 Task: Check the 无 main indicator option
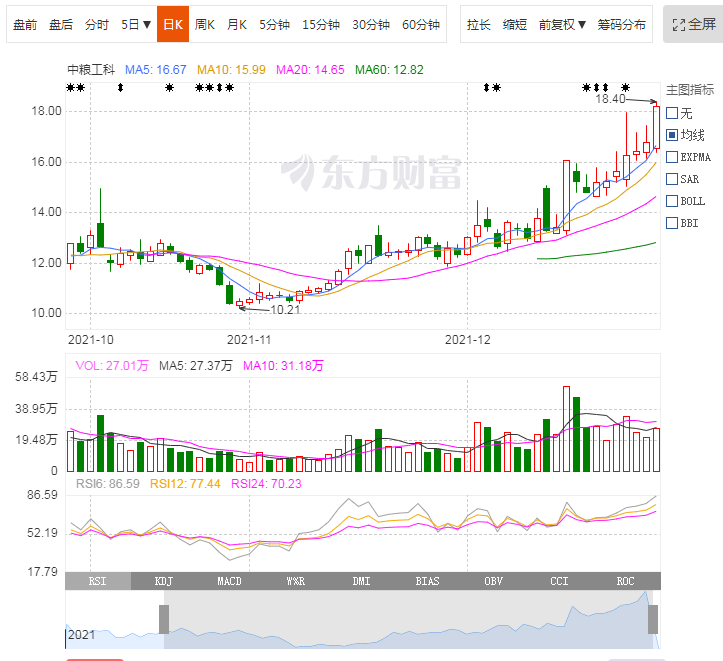(672, 113)
